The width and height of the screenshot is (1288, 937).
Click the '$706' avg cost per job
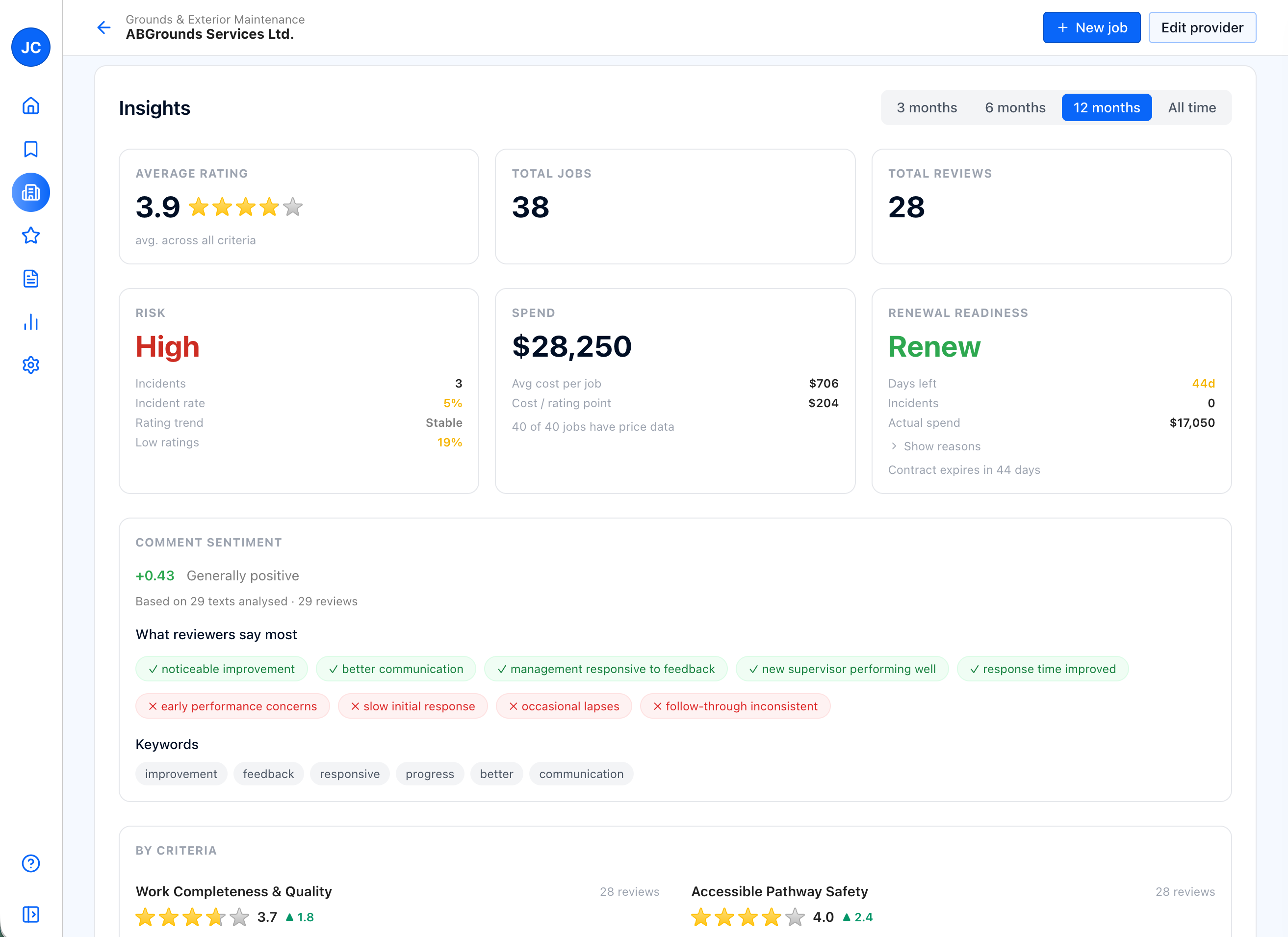(x=824, y=383)
